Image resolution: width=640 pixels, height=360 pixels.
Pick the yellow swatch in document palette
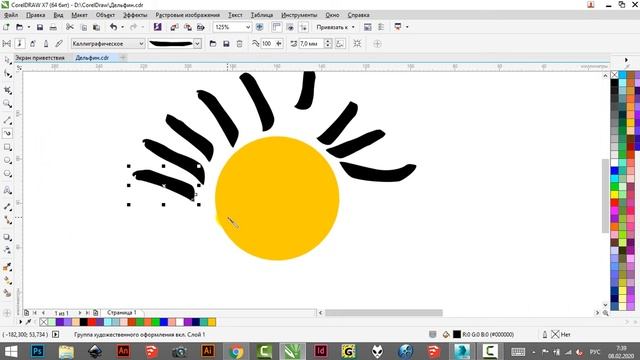click(212, 322)
